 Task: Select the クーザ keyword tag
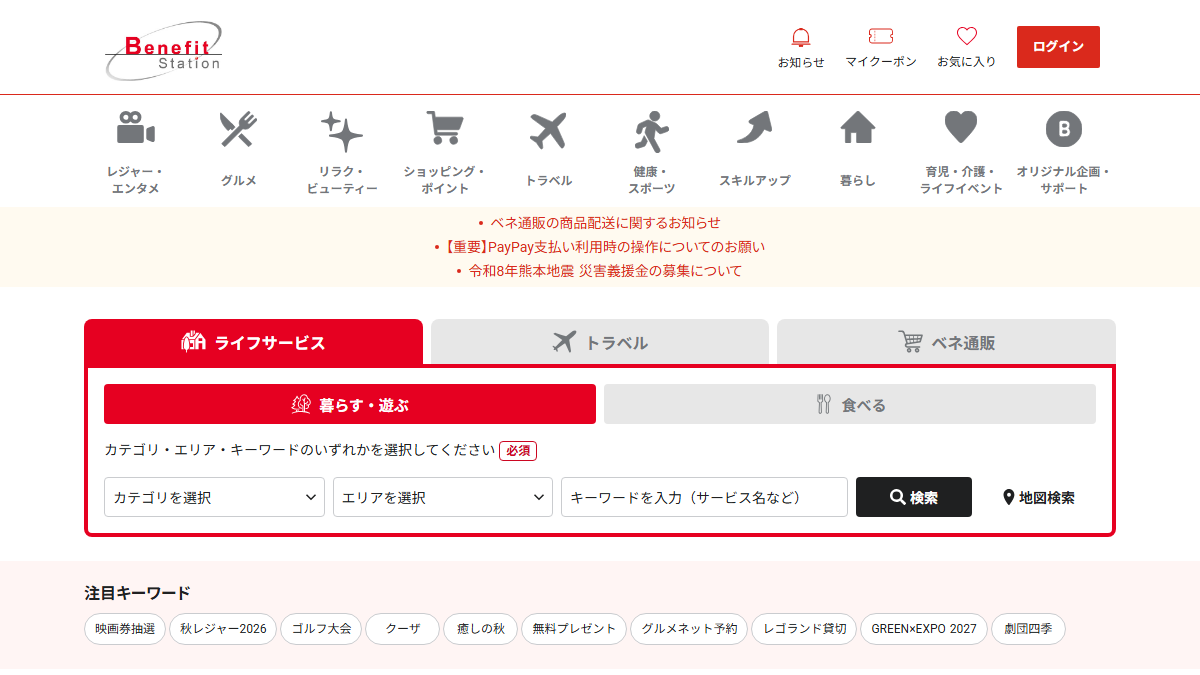click(402, 629)
